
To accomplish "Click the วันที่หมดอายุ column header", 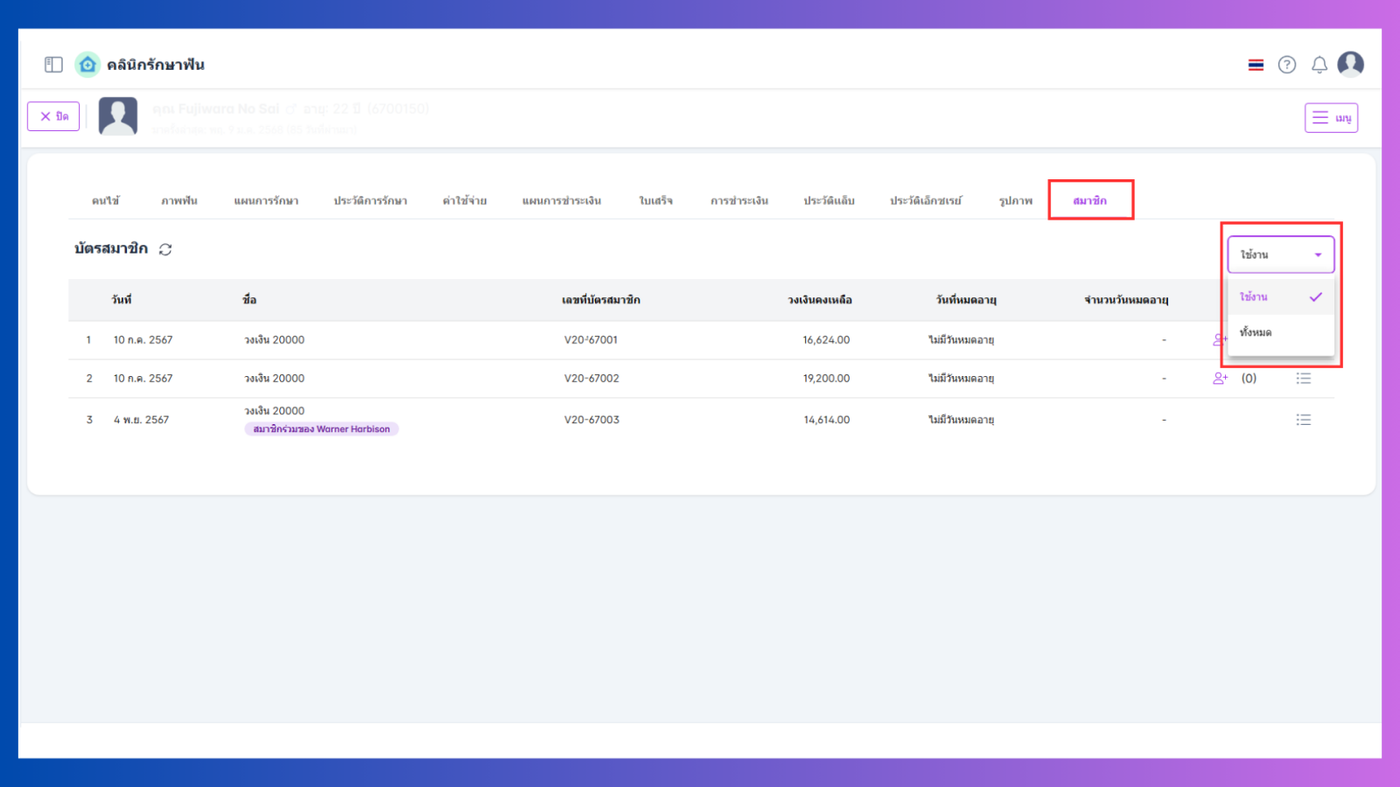I will (966, 300).
